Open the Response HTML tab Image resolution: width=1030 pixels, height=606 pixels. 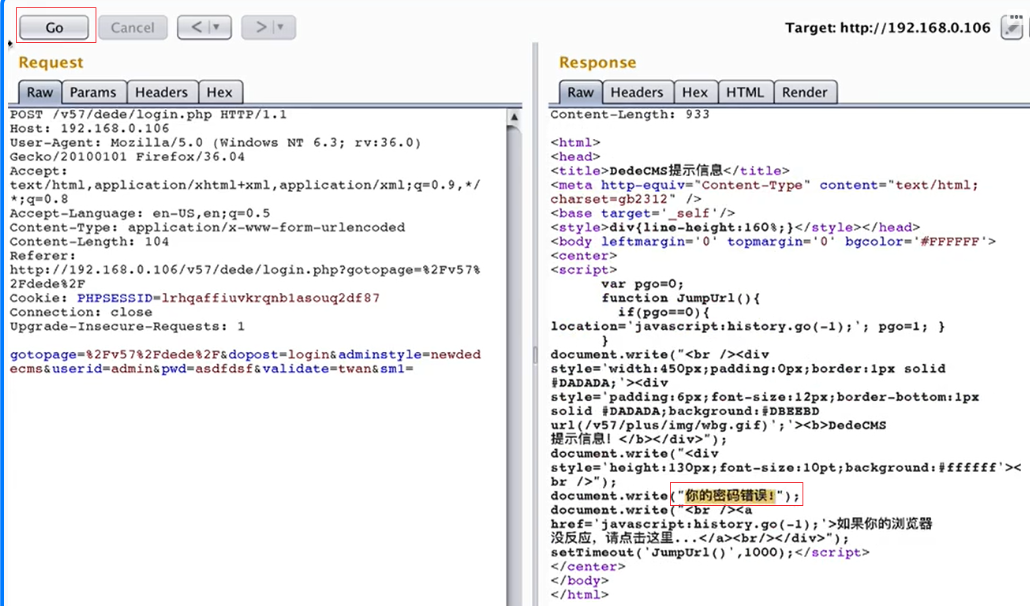(745, 93)
